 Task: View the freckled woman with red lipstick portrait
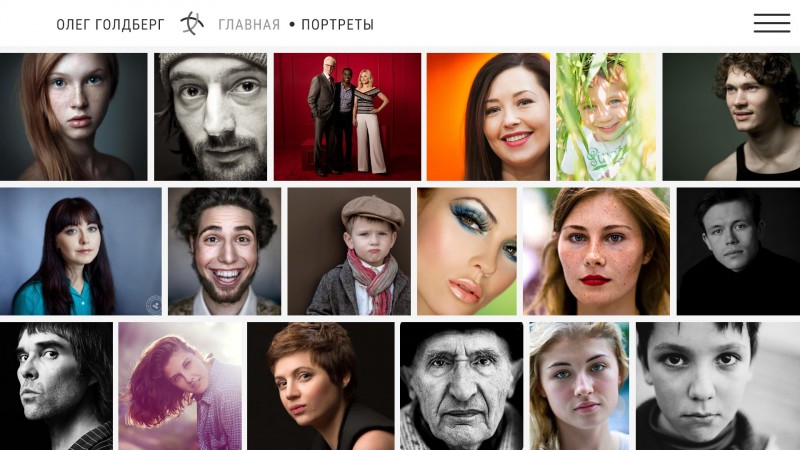tap(596, 251)
